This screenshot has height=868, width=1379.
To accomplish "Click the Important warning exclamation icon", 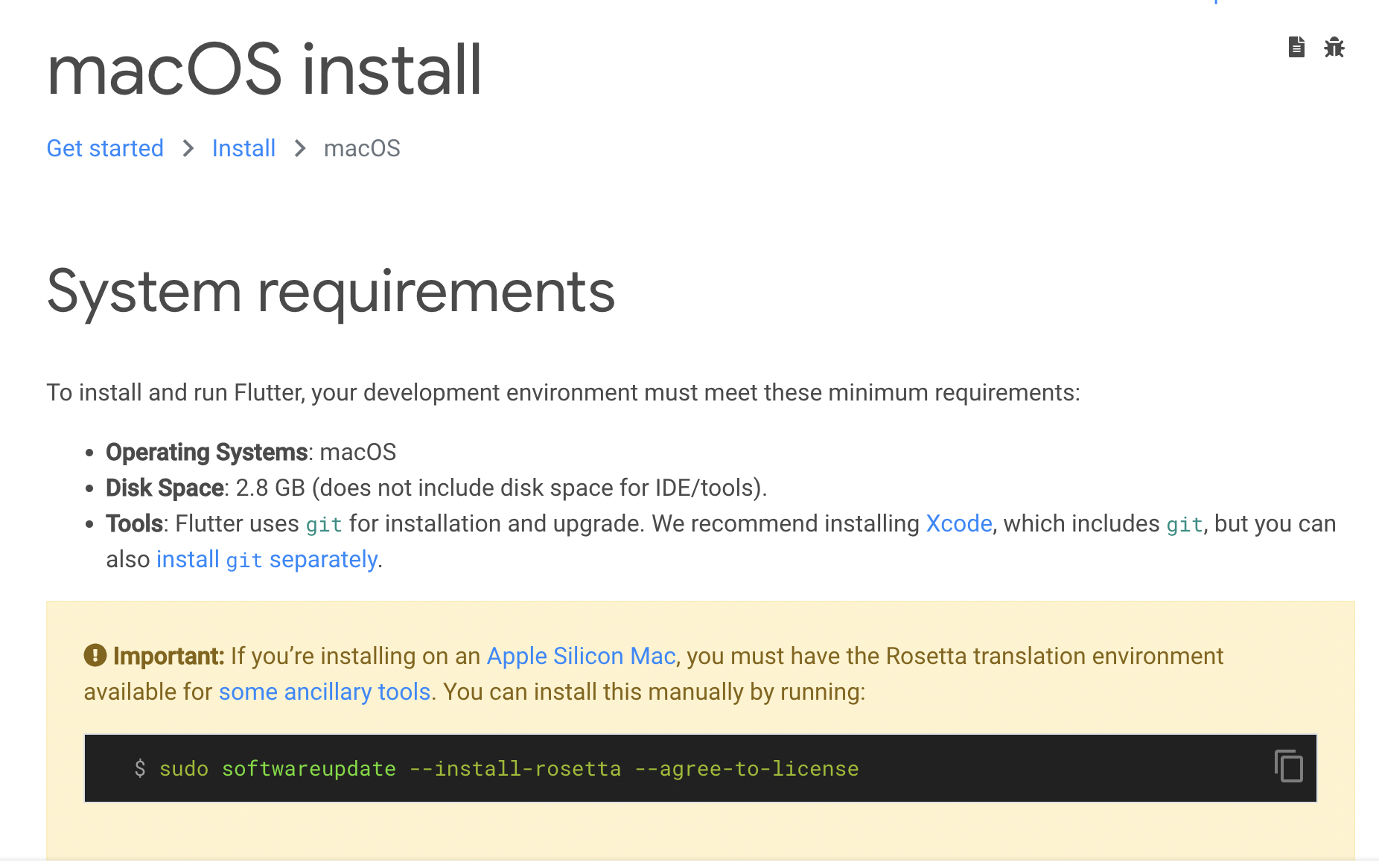I will [95, 655].
